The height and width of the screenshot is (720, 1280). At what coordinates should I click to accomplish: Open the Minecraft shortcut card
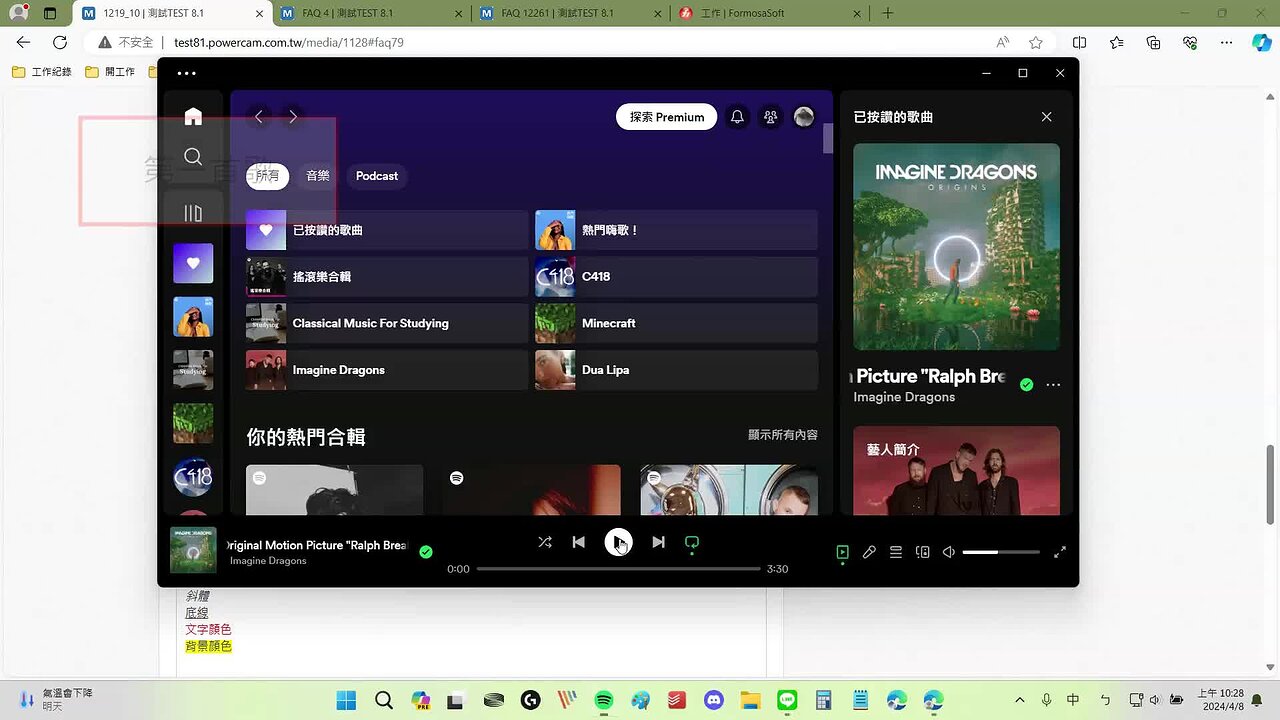tap(676, 323)
